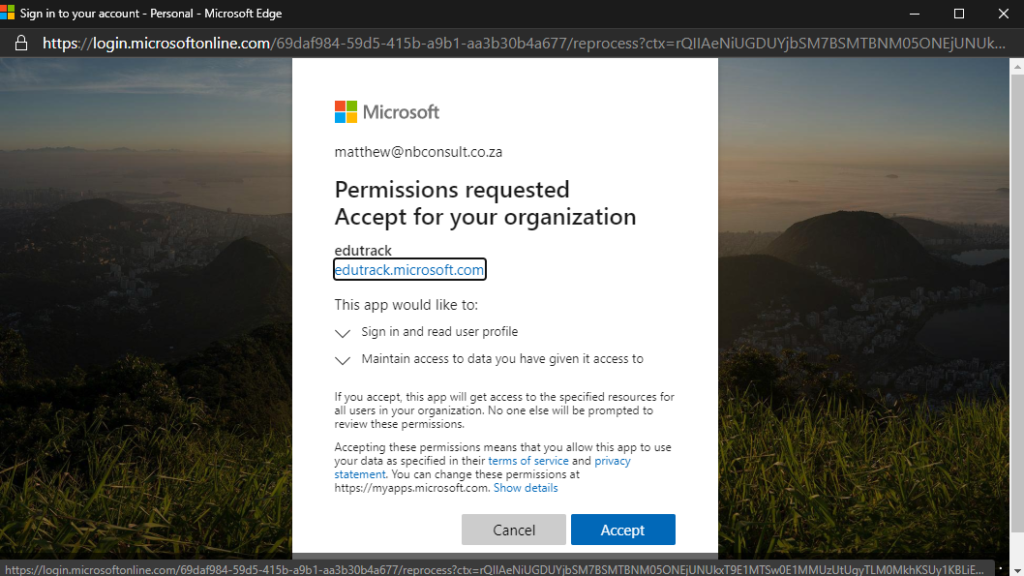Click the Show details link
The width and height of the screenshot is (1024, 576).
coord(526,488)
